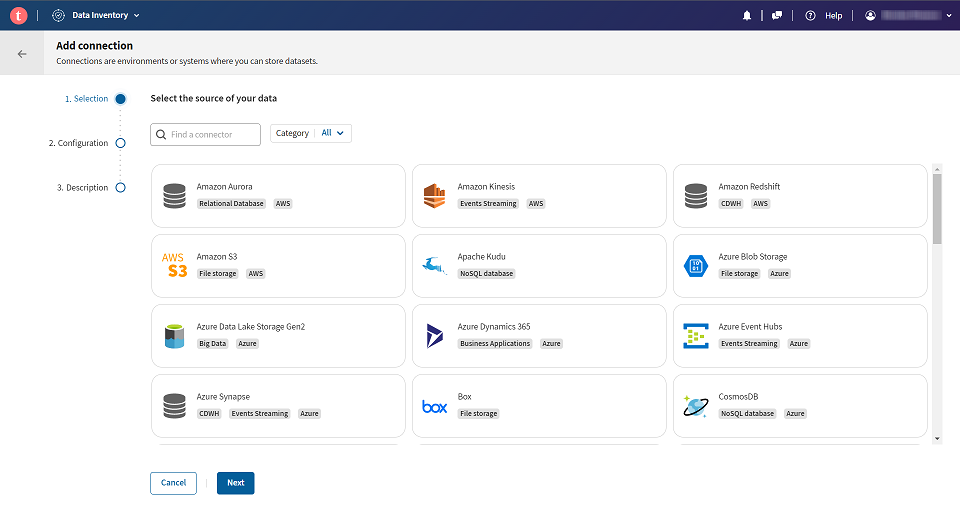Screen dimensions: 960x506
Task: Select the Amazon S3 connector icon
Action: [175, 265]
